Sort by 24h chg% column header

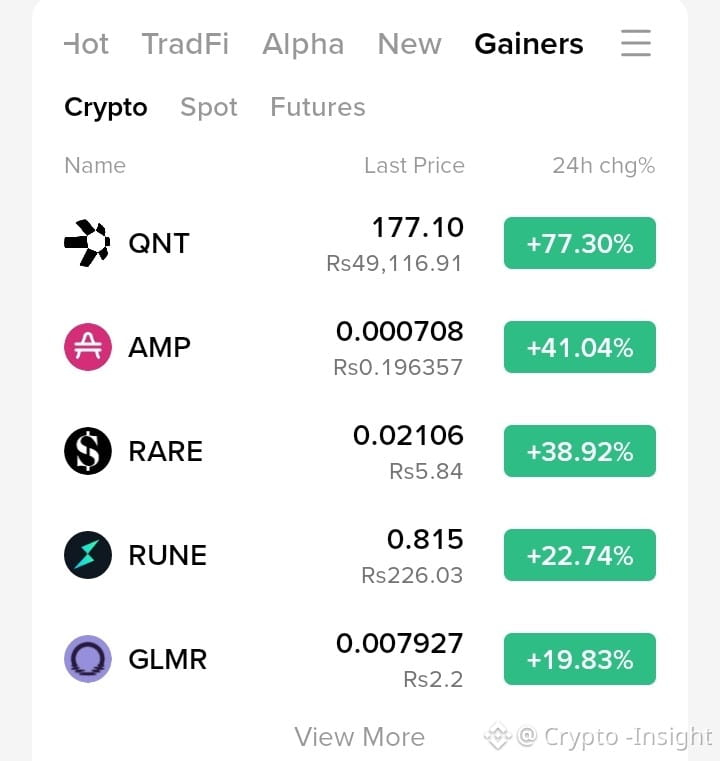[x=604, y=165]
